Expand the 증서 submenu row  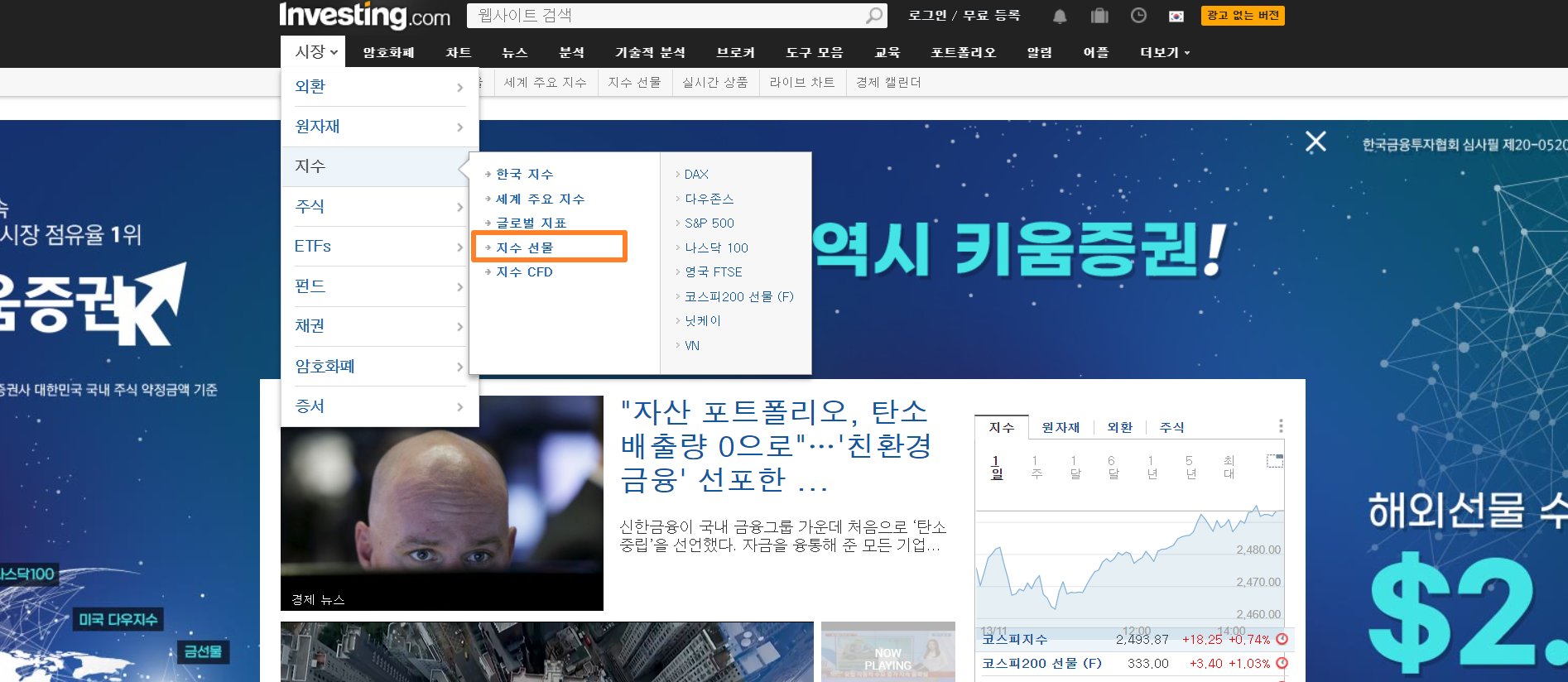tap(379, 406)
